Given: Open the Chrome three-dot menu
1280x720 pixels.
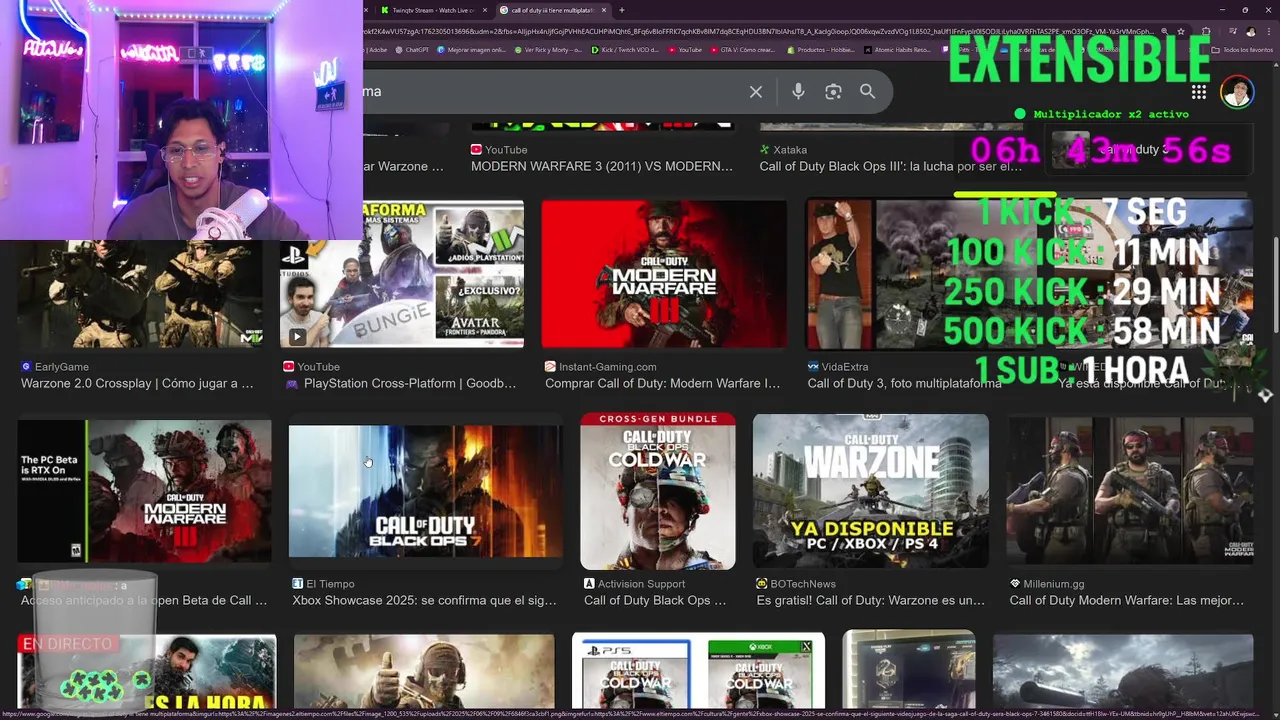Looking at the screenshot, I should pos(1267,31).
